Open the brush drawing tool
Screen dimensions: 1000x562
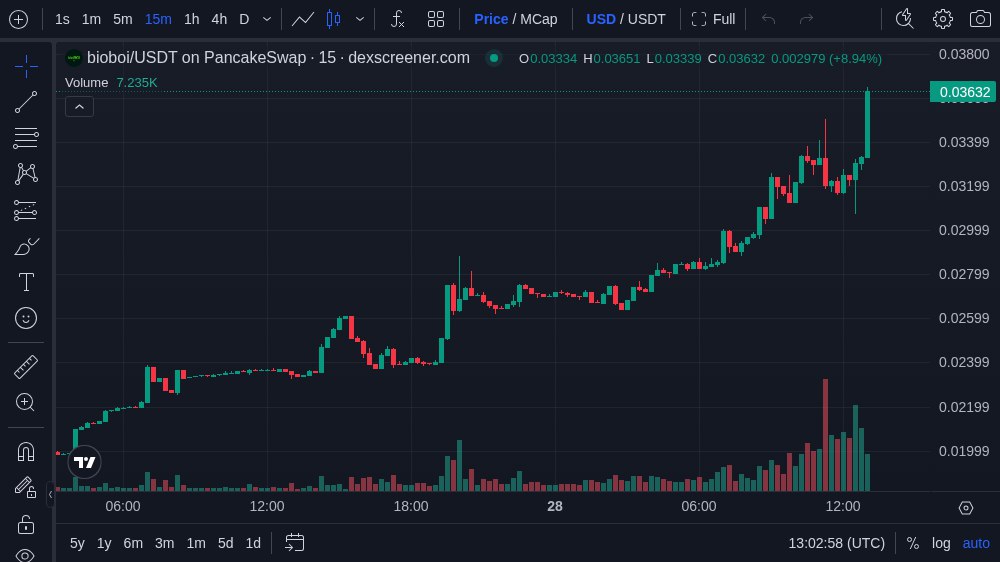pos(26,246)
